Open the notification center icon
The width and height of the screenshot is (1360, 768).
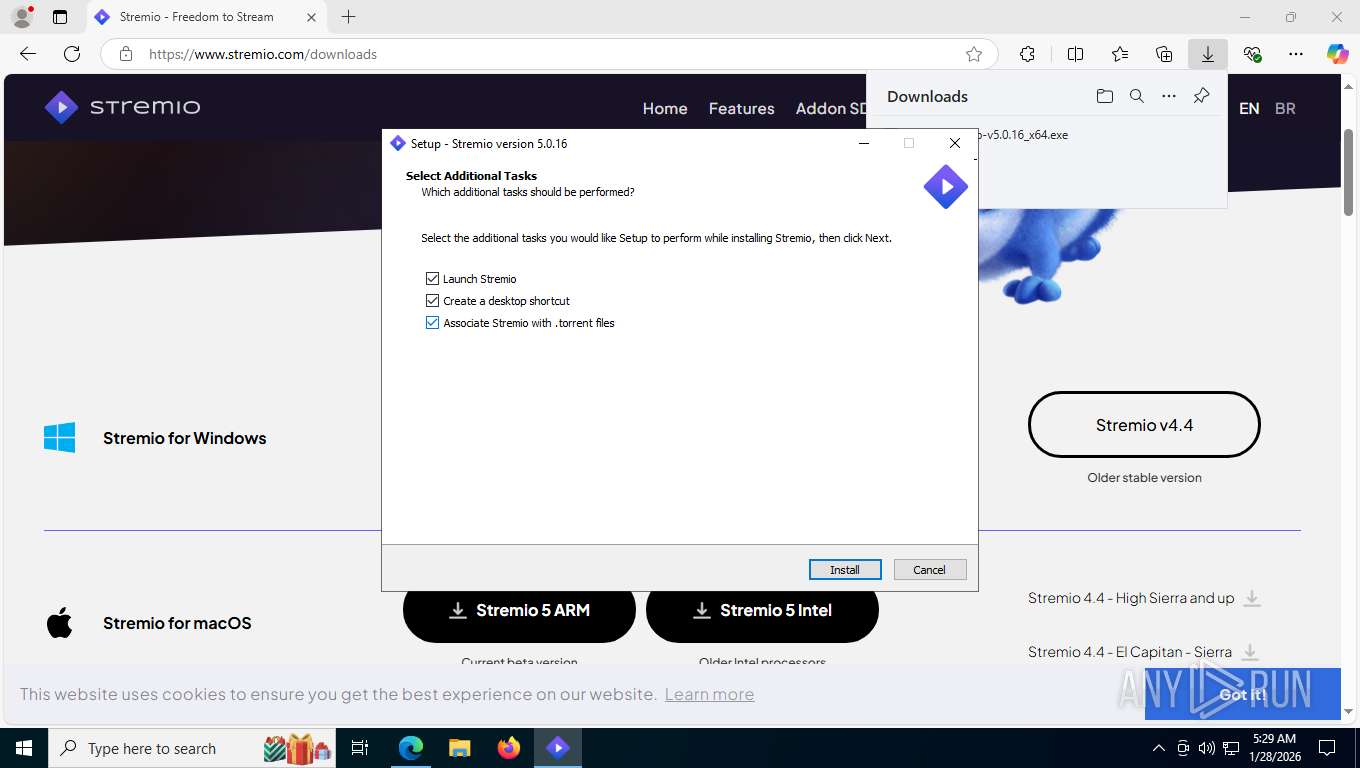(1327, 748)
